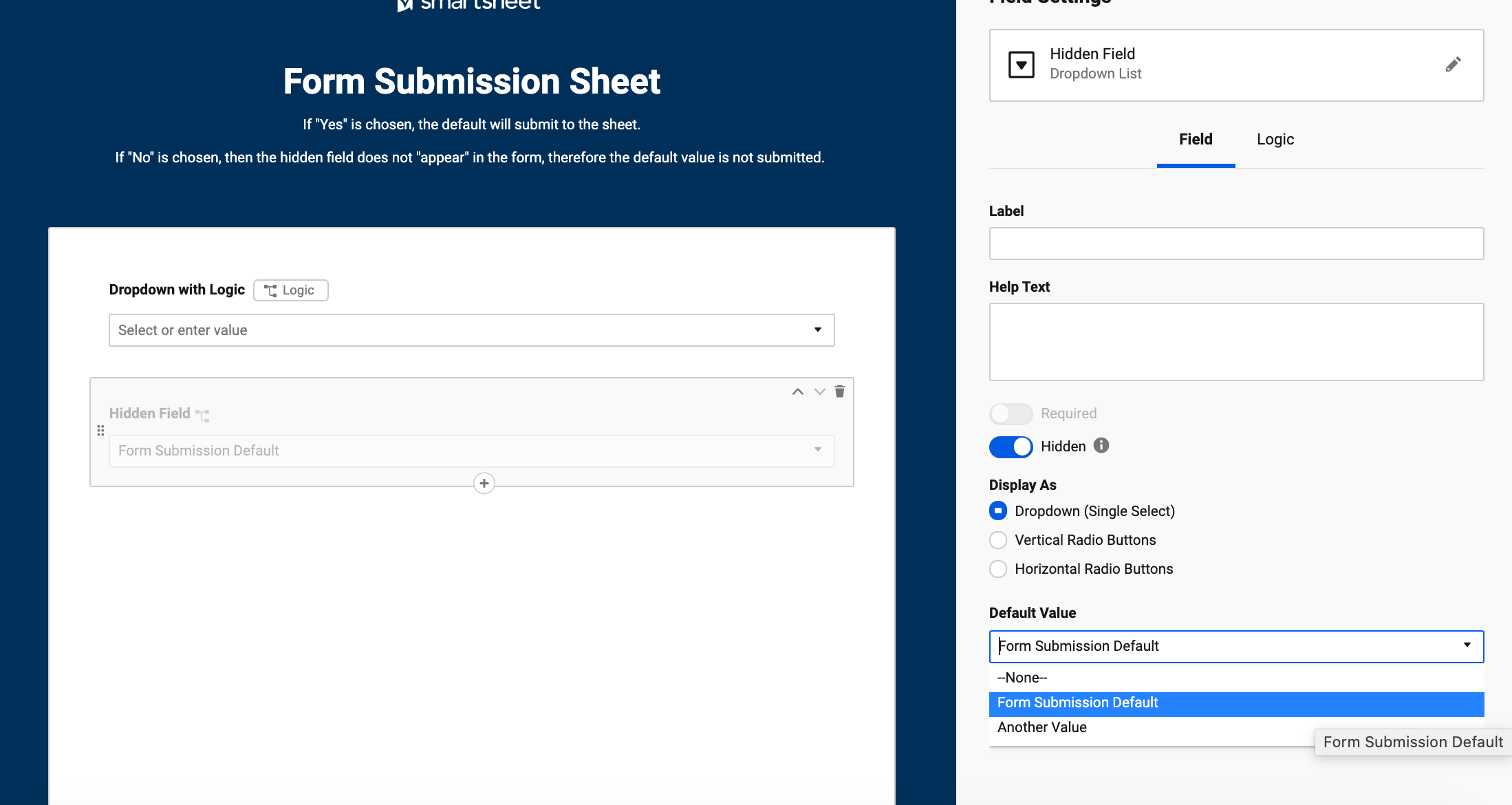Image resolution: width=1512 pixels, height=805 pixels.
Task: Expand the Select or enter value dropdown
Action: [472, 330]
